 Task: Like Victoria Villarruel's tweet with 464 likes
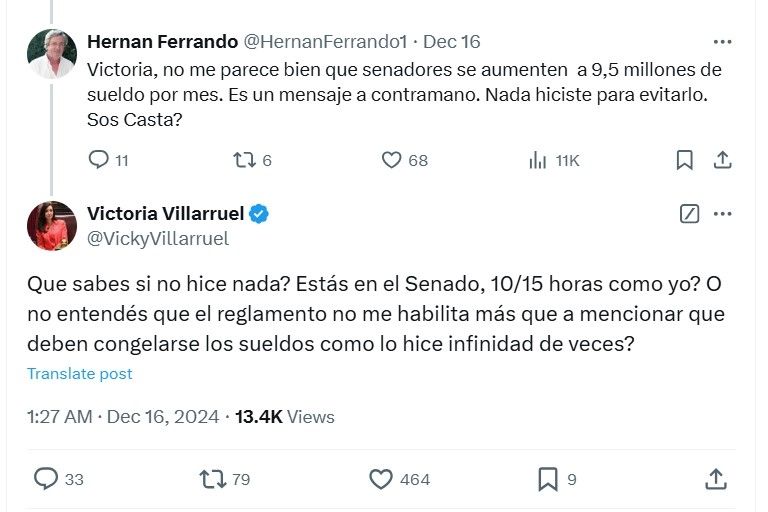[x=381, y=479]
